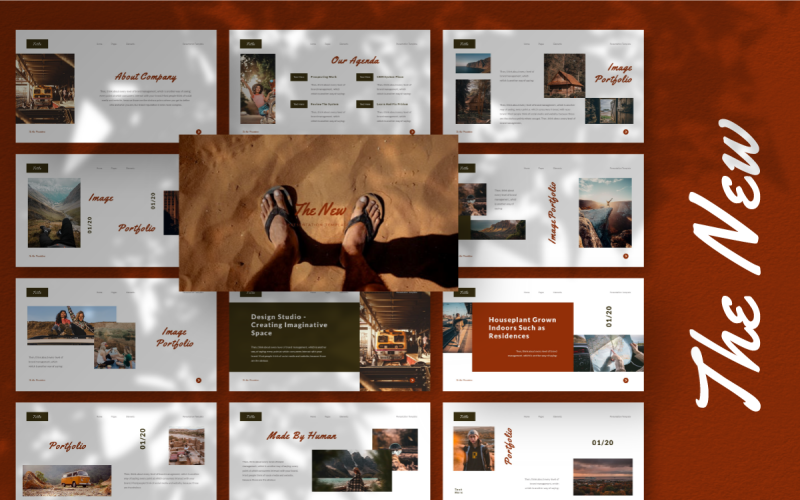Click the coastal cliff sea photo
The height and width of the screenshot is (500, 800).
pyautogui.click(x=473, y=63)
